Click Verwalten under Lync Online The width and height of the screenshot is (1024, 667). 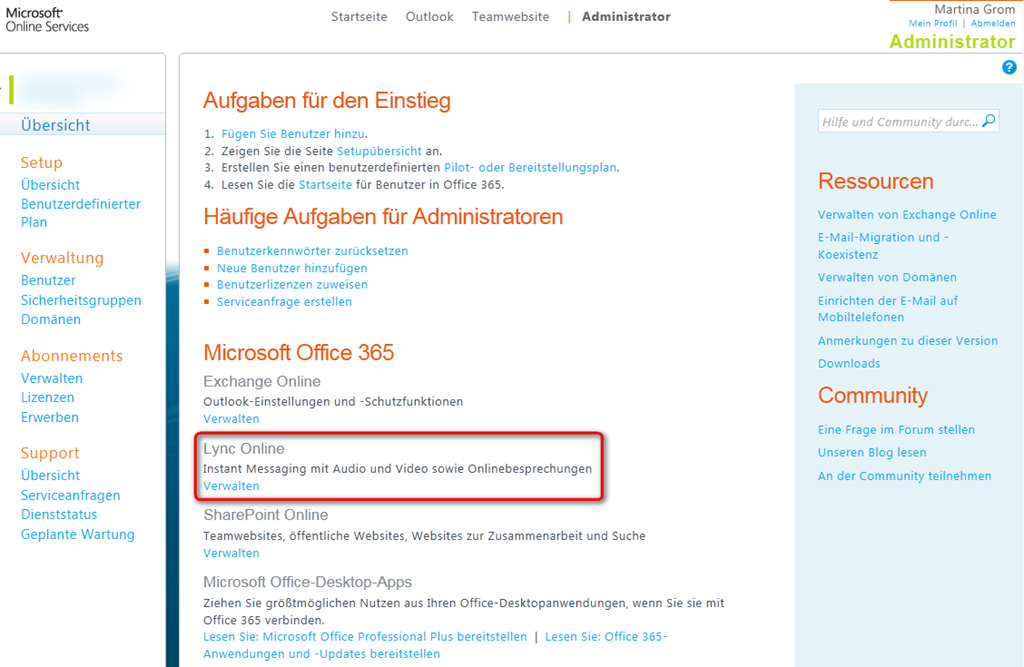point(231,486)
